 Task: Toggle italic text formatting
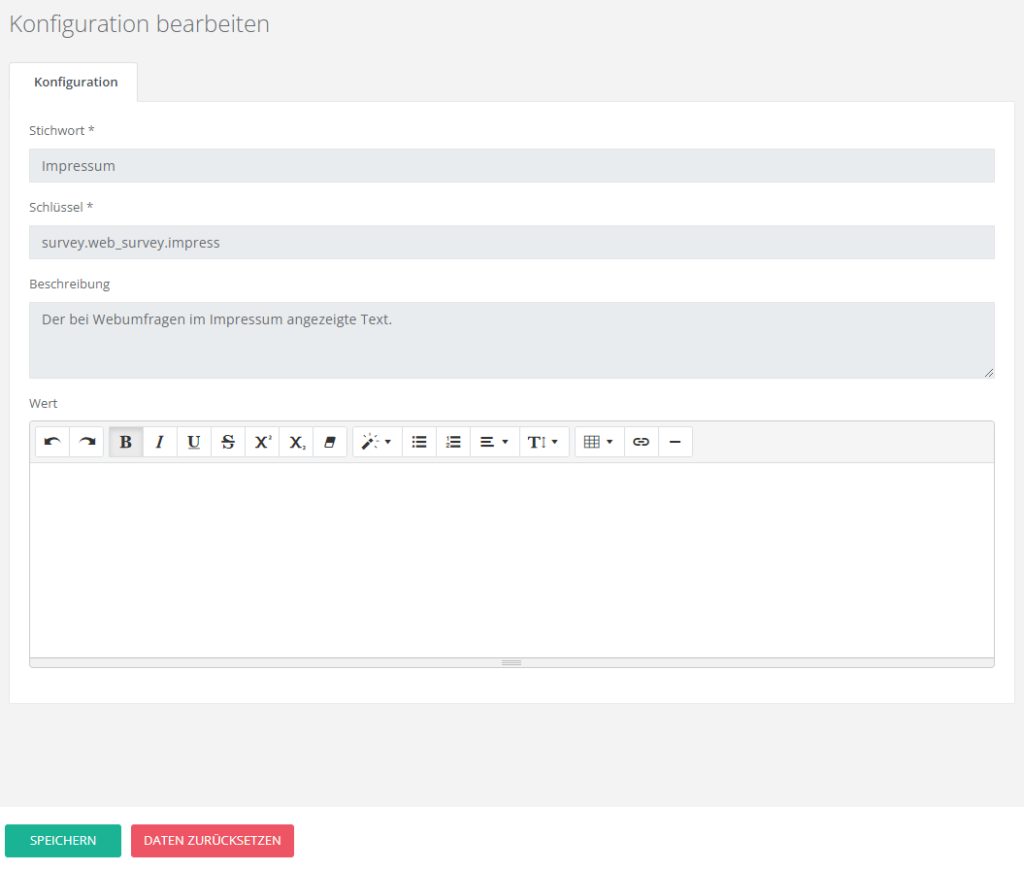[x=160, y=442]
